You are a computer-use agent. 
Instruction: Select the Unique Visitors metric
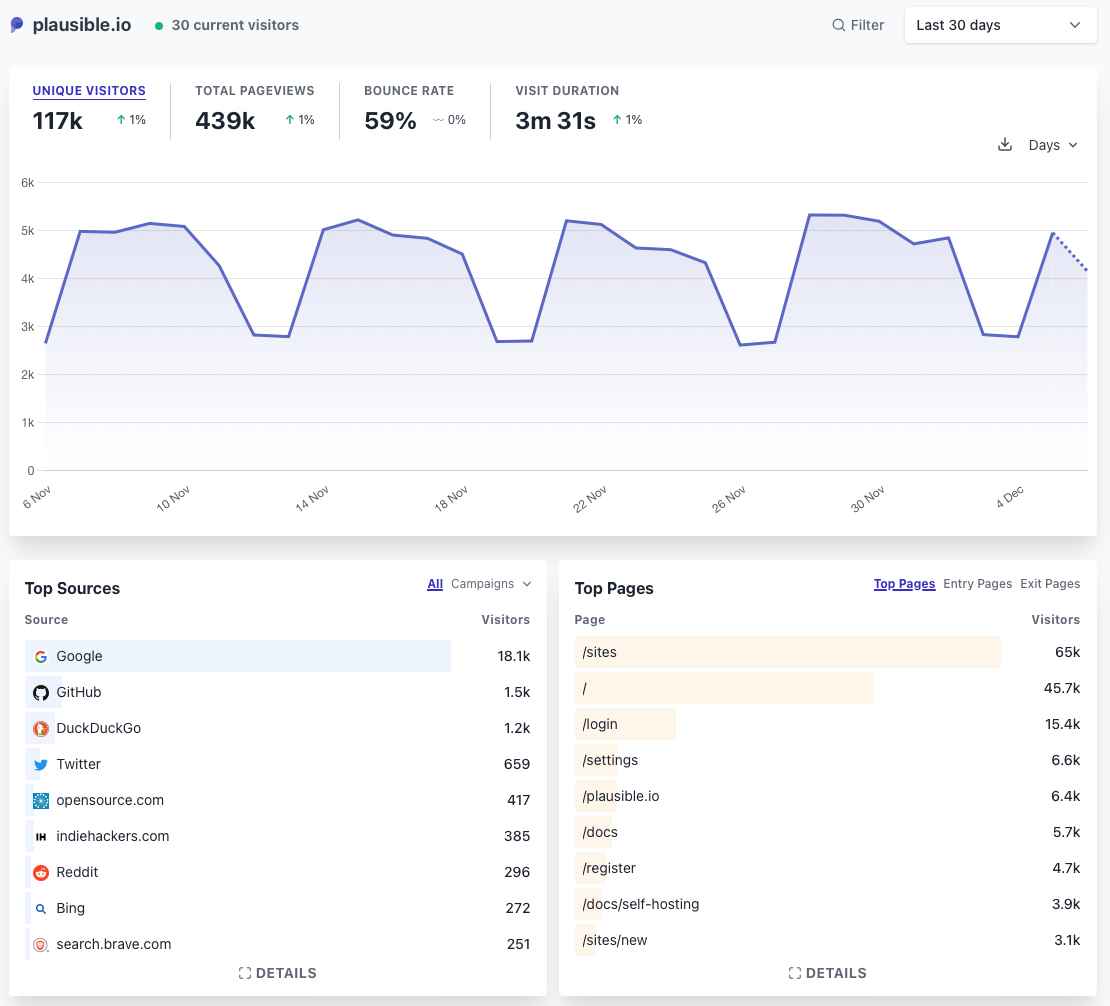(89, 91)
